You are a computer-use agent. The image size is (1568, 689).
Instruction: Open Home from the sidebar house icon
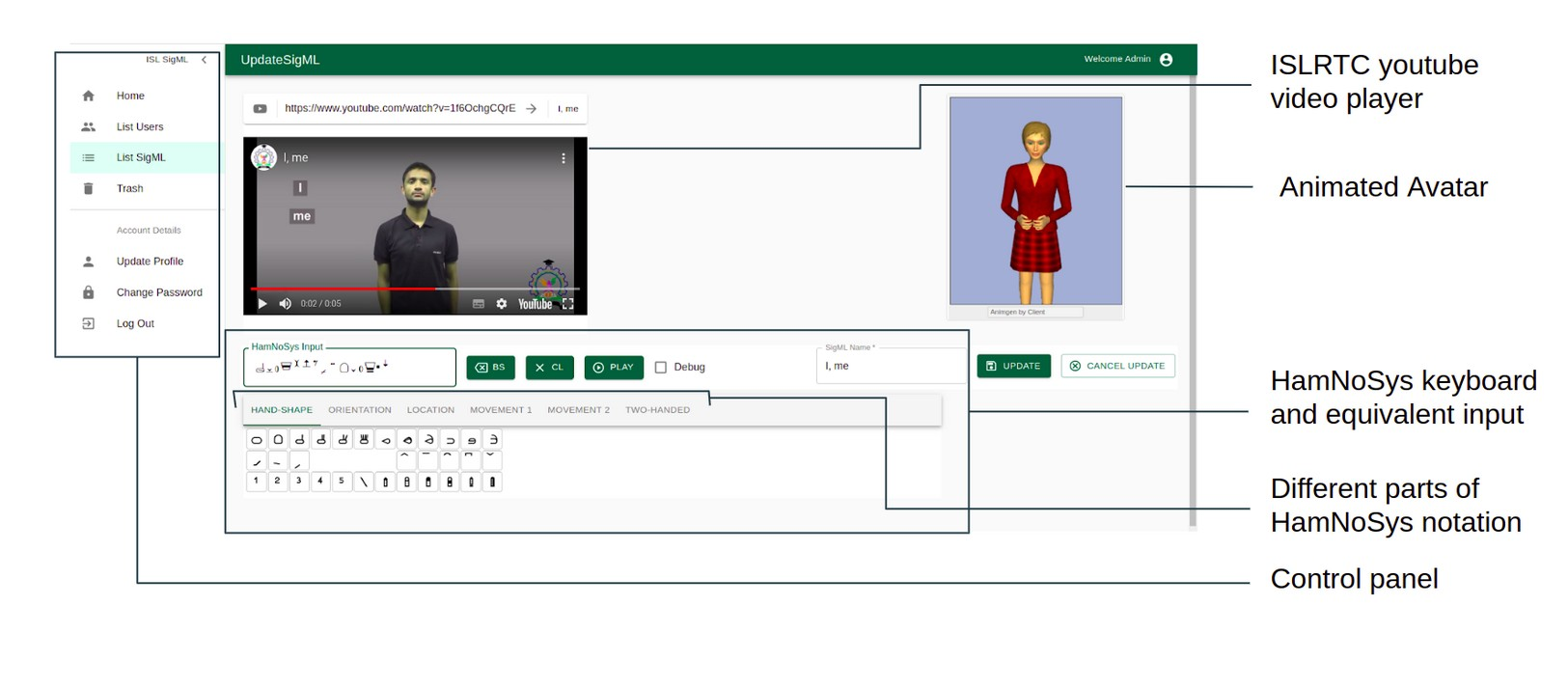coord(89,96)
